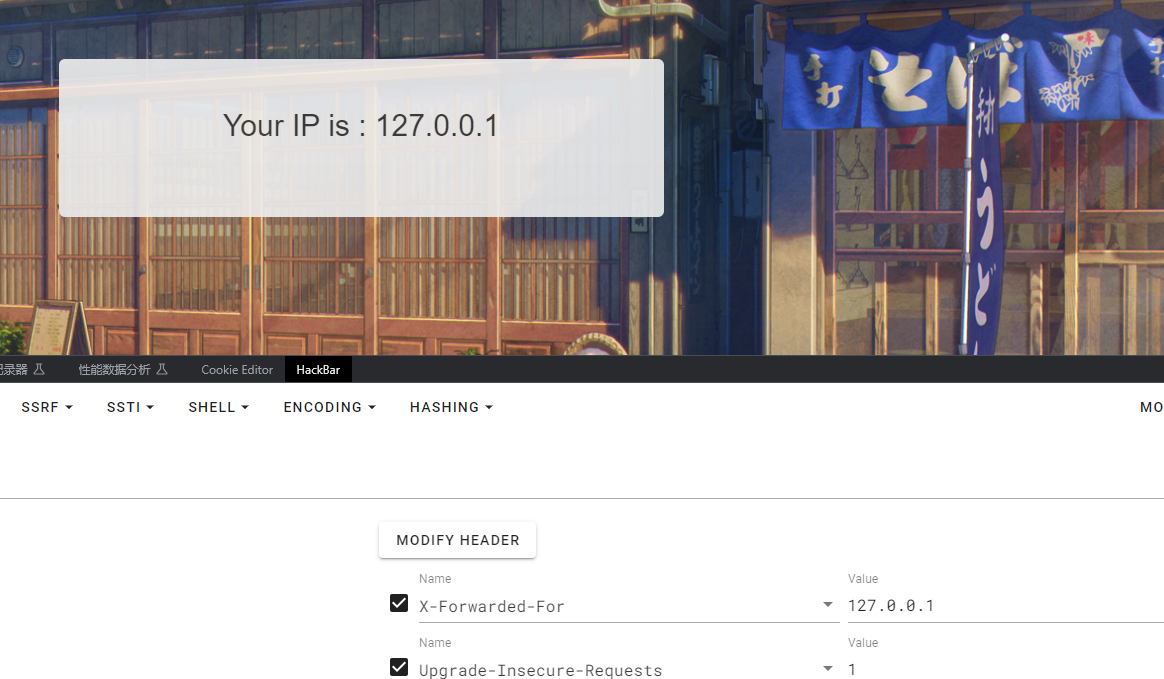The image size is (1164, 679).
Task: Expand the SSTI menu
Action: pyautogui.click(x=130, y=407)
